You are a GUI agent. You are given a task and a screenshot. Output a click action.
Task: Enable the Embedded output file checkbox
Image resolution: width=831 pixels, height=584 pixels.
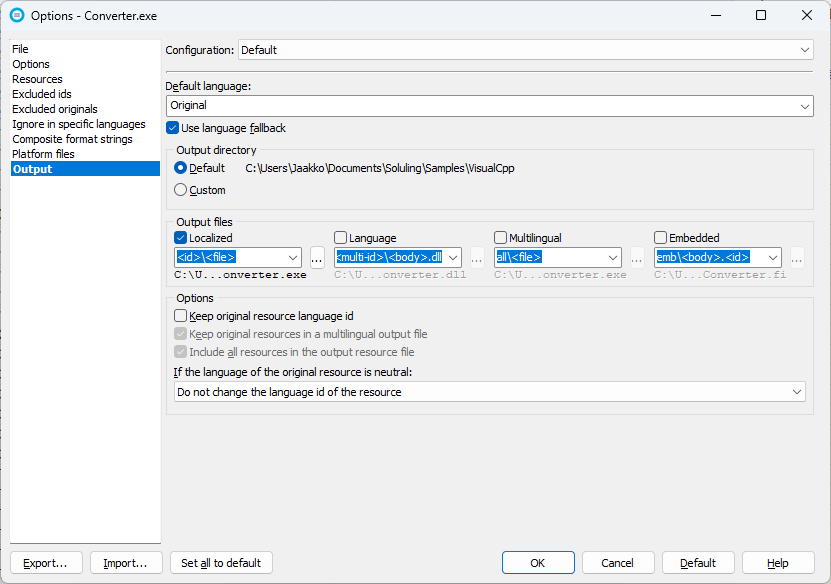point(660,237)
